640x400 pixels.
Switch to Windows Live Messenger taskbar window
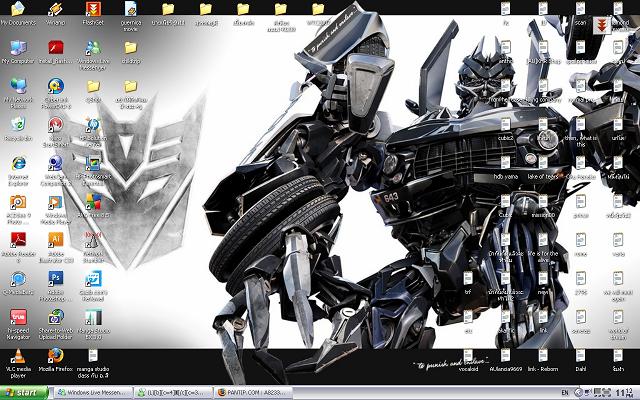[x=93, y=393]
